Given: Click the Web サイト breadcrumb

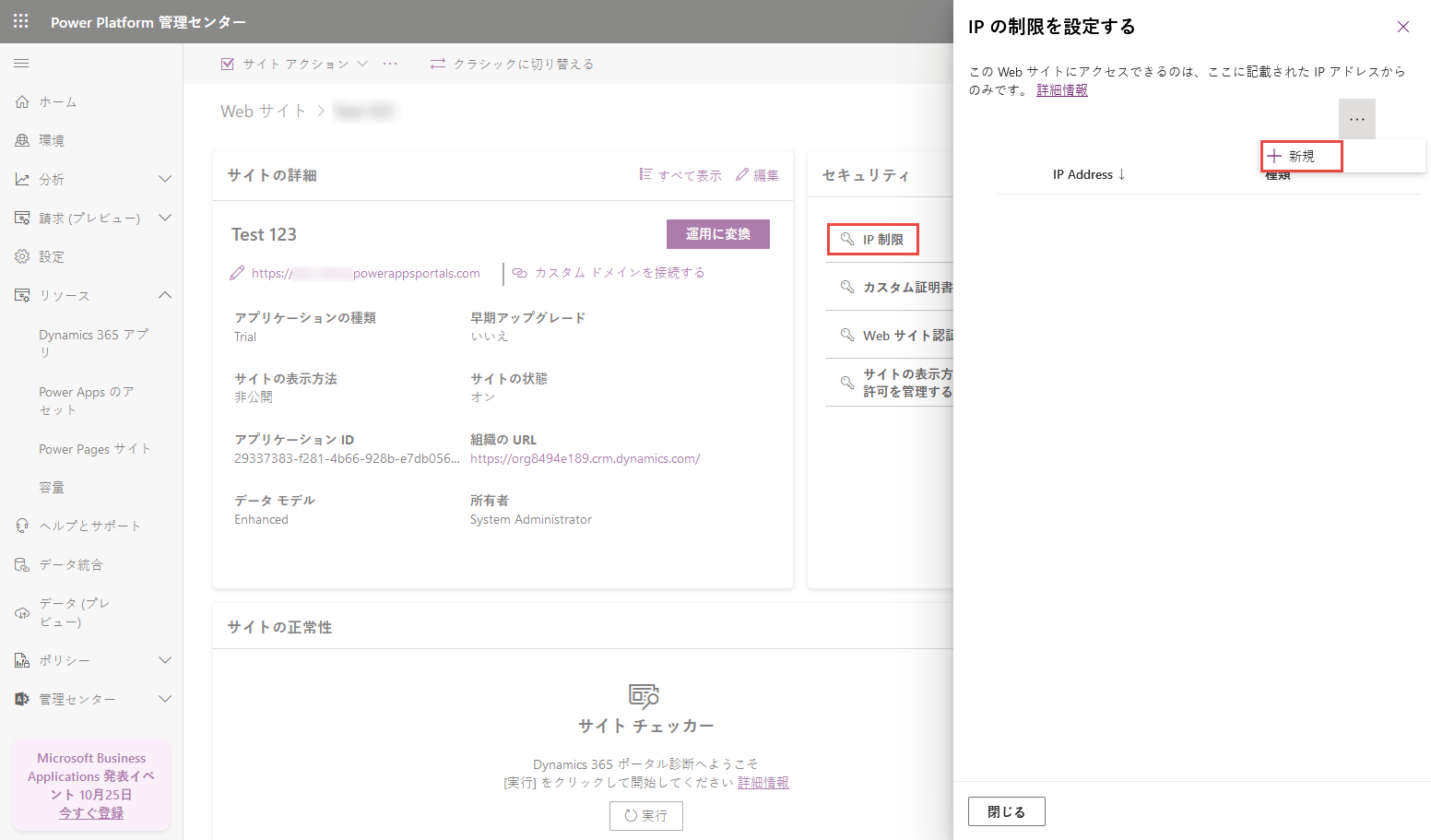Looking at the screenshot, I should (x=263, y=111).
